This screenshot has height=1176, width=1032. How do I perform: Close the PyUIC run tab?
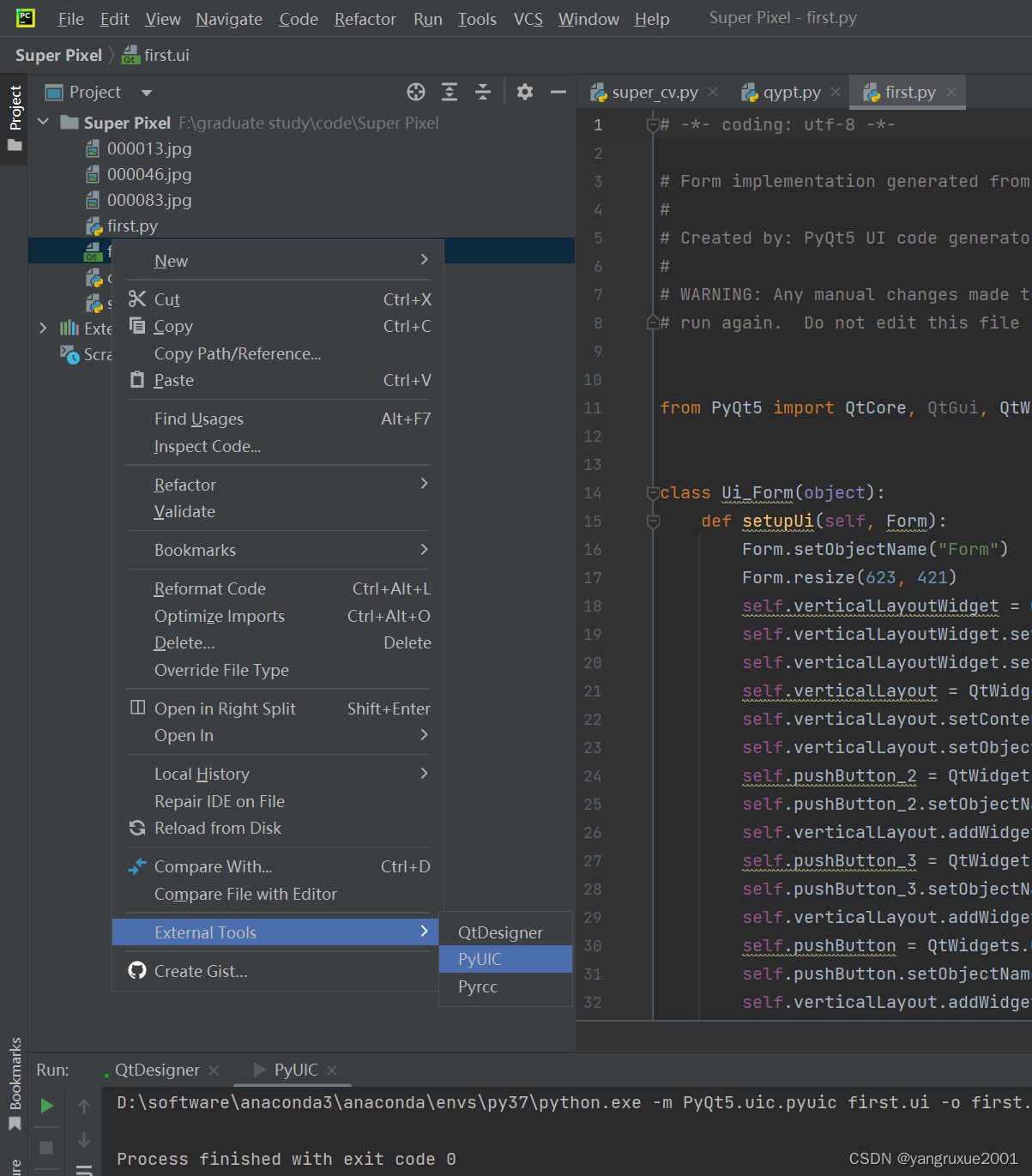pyautogui.click(x=332, y=1070)
